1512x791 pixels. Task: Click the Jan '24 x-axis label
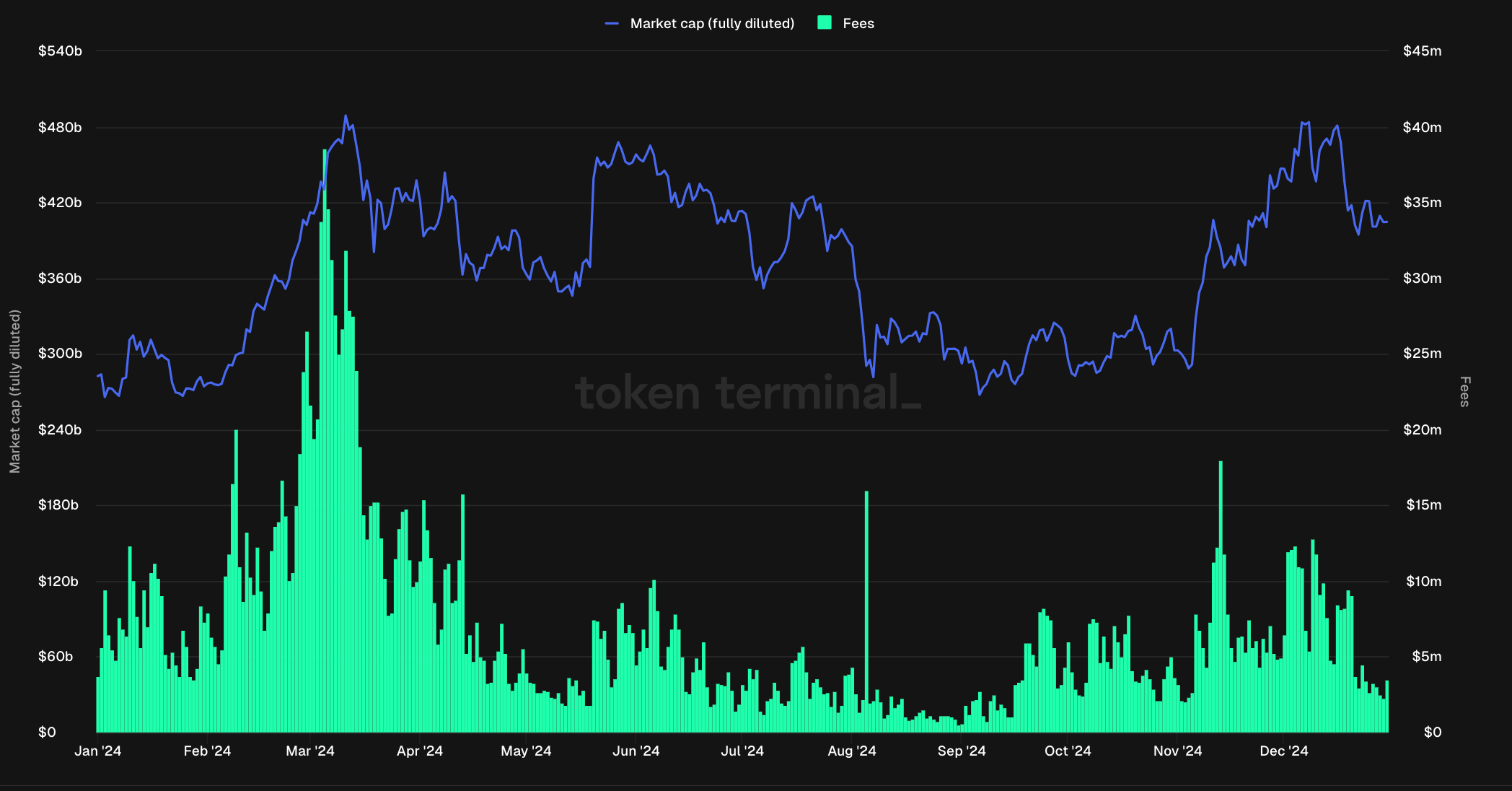coord(98,751)
